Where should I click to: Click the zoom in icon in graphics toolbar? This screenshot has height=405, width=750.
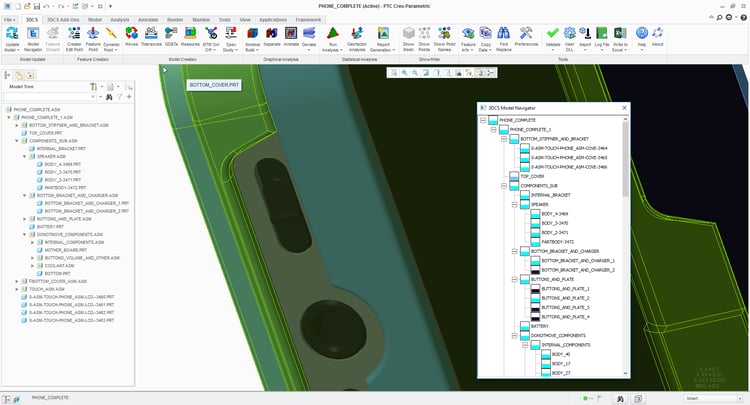coord(405,73)
